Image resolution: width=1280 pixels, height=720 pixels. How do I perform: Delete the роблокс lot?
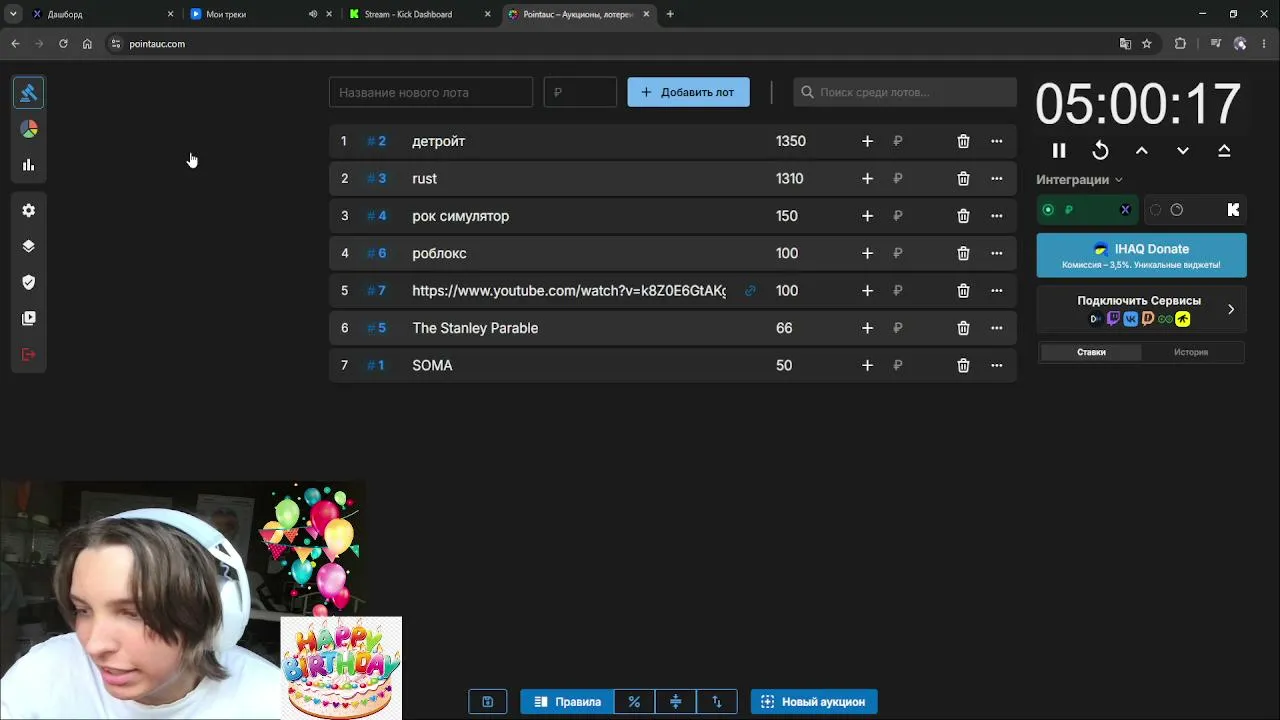click(x=963, y=253)
